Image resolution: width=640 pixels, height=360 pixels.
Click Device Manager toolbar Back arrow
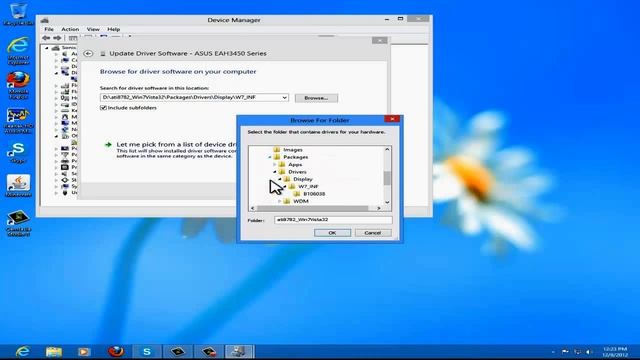(x=46, y=38)
